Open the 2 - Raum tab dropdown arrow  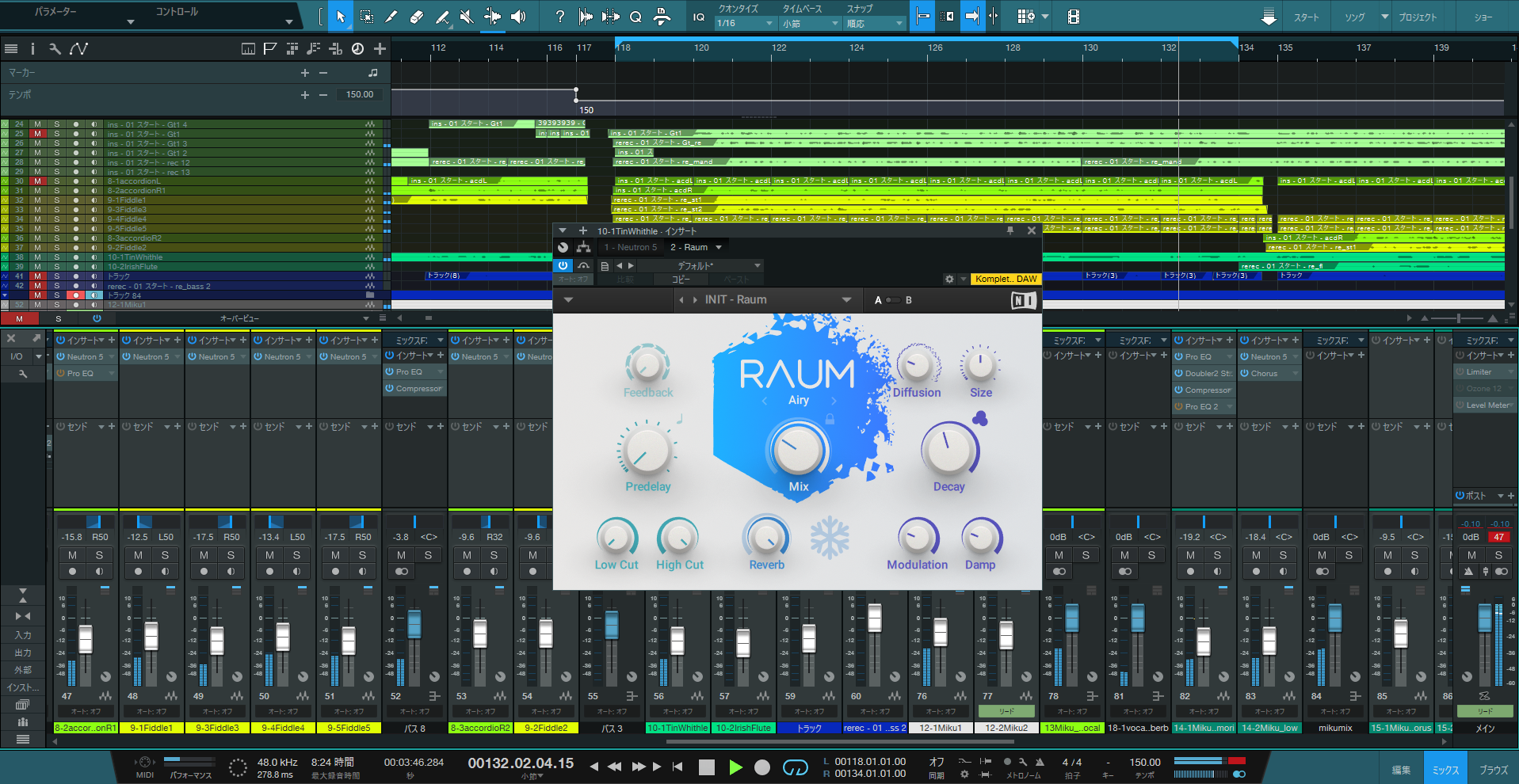719,247
